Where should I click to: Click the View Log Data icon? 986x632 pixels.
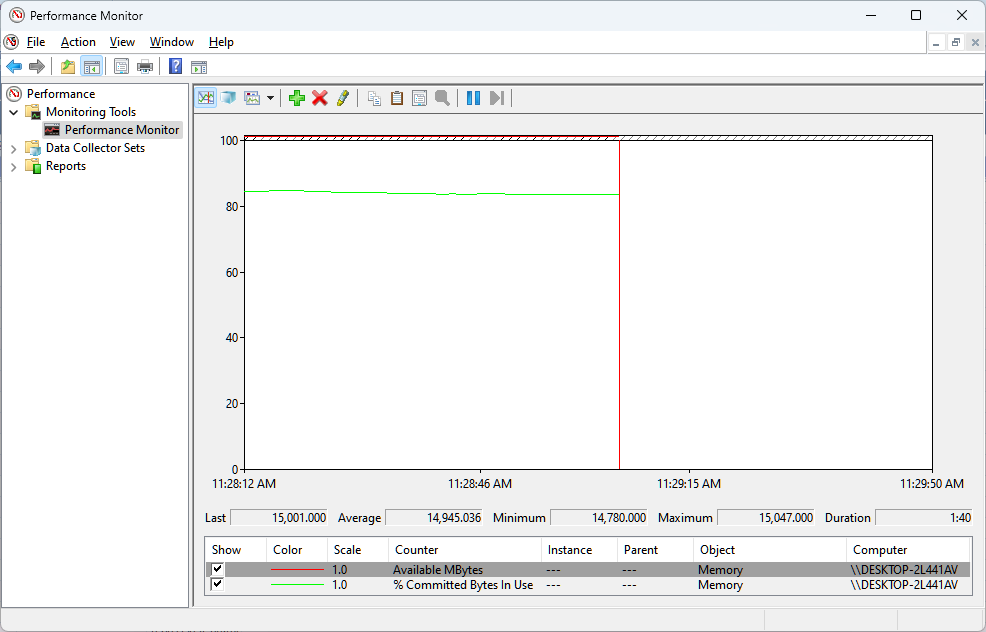tap(229, 98)
